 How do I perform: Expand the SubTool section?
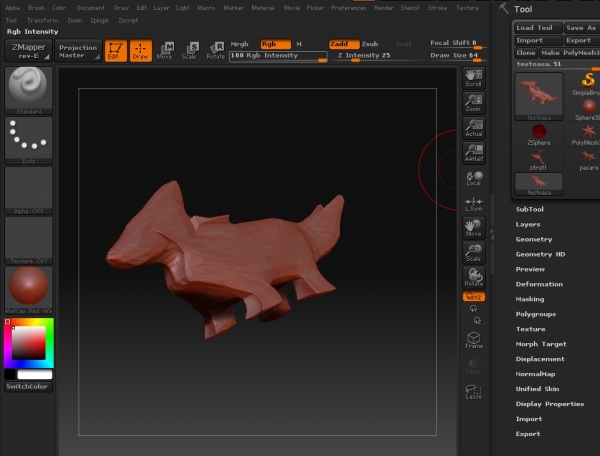click(529, 209)
